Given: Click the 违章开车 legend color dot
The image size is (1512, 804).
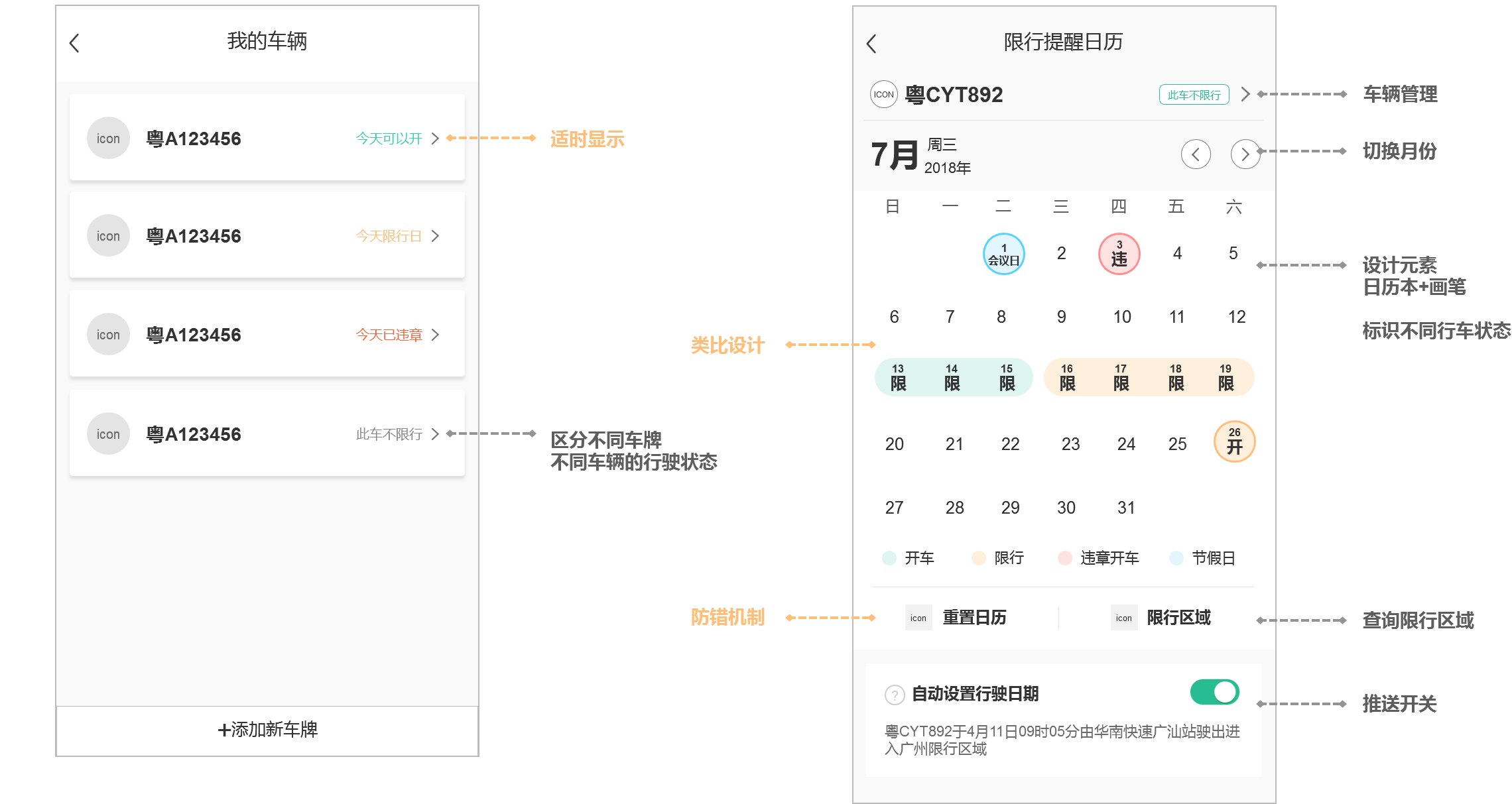Looking at the screenshot, I should pos(1064,558).
